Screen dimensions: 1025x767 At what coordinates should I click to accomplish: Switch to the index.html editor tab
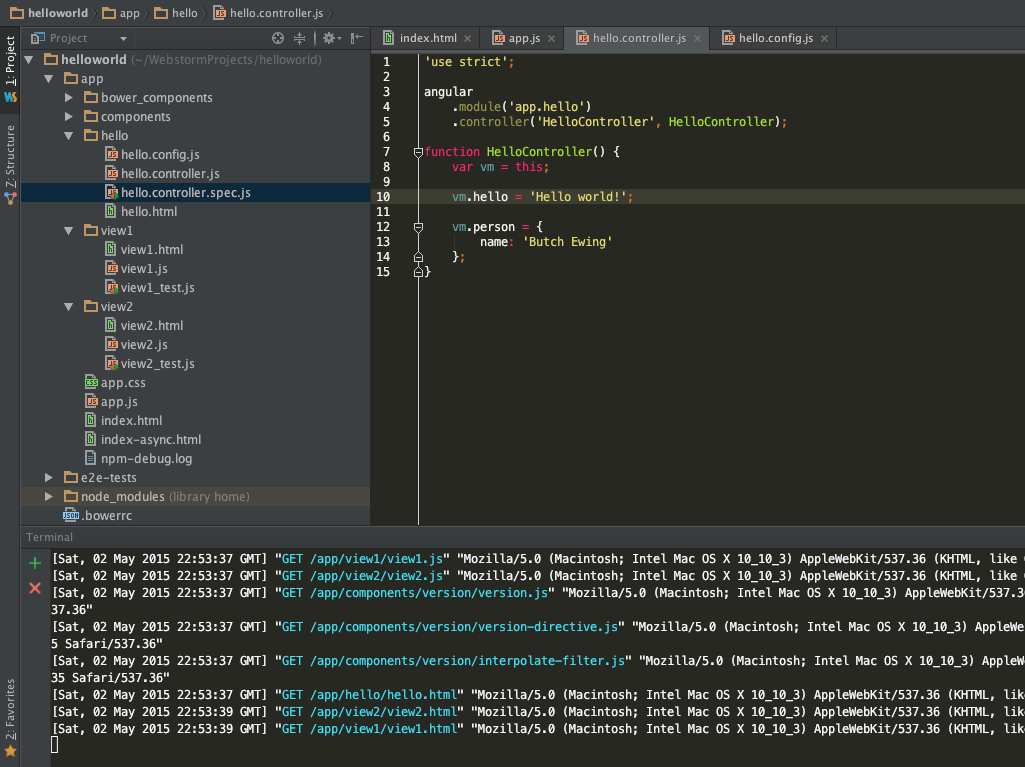pos(428,39)
